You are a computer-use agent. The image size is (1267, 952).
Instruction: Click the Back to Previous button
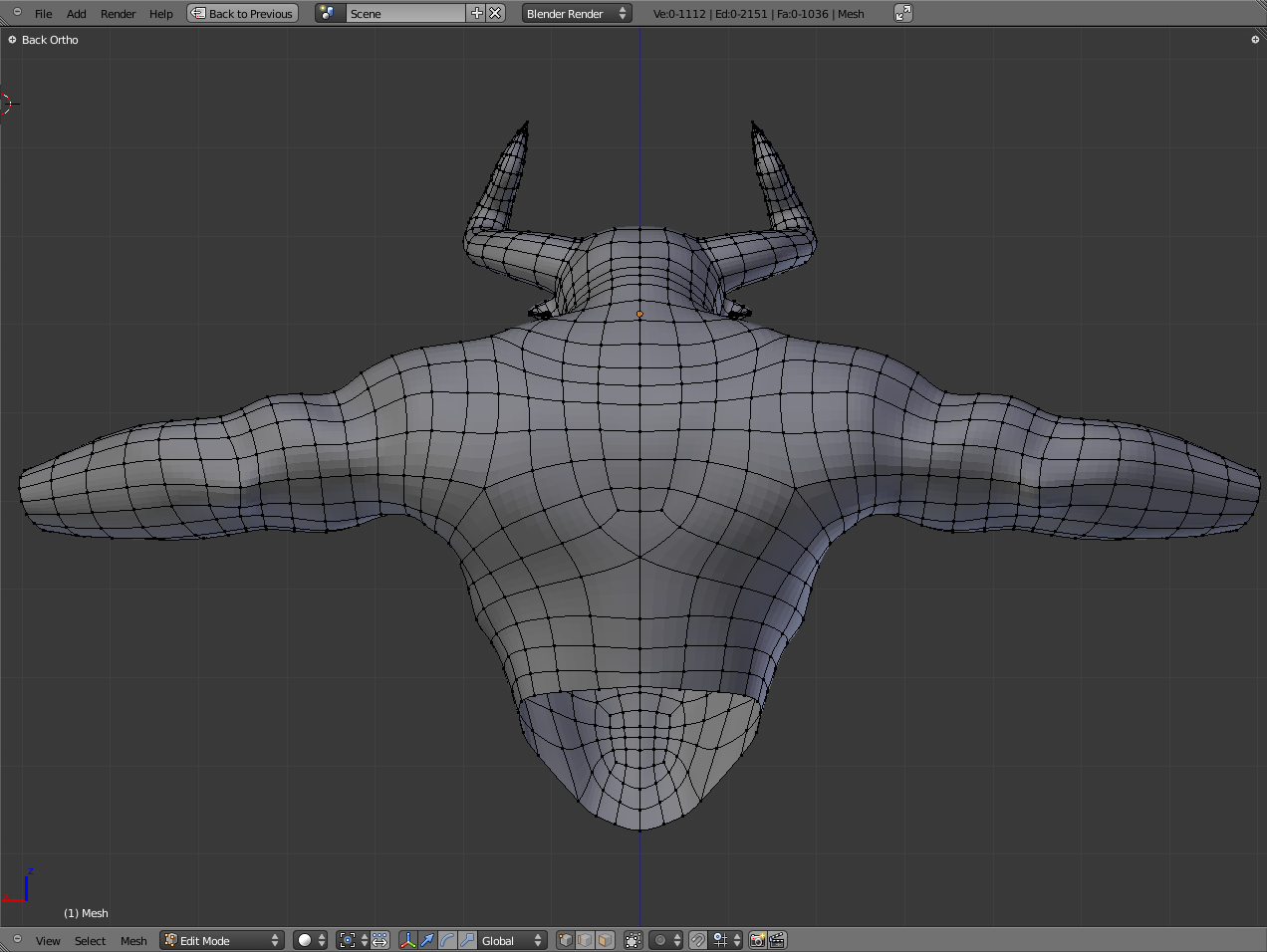tap(243, 14)
